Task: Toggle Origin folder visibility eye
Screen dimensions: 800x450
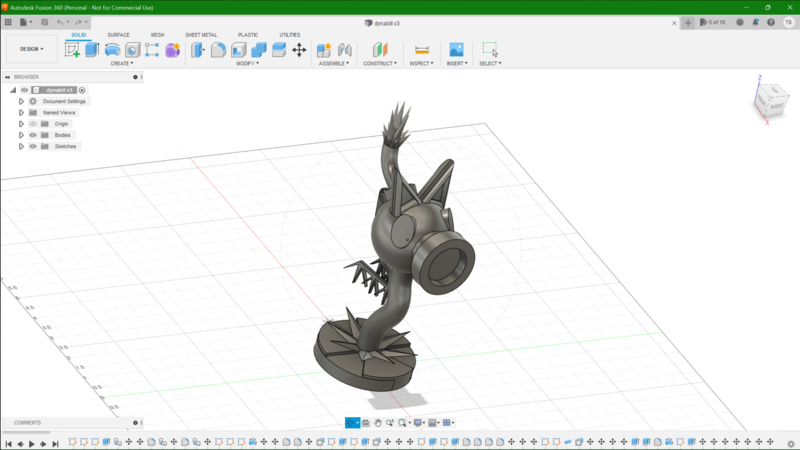Action: pos(33,124)
